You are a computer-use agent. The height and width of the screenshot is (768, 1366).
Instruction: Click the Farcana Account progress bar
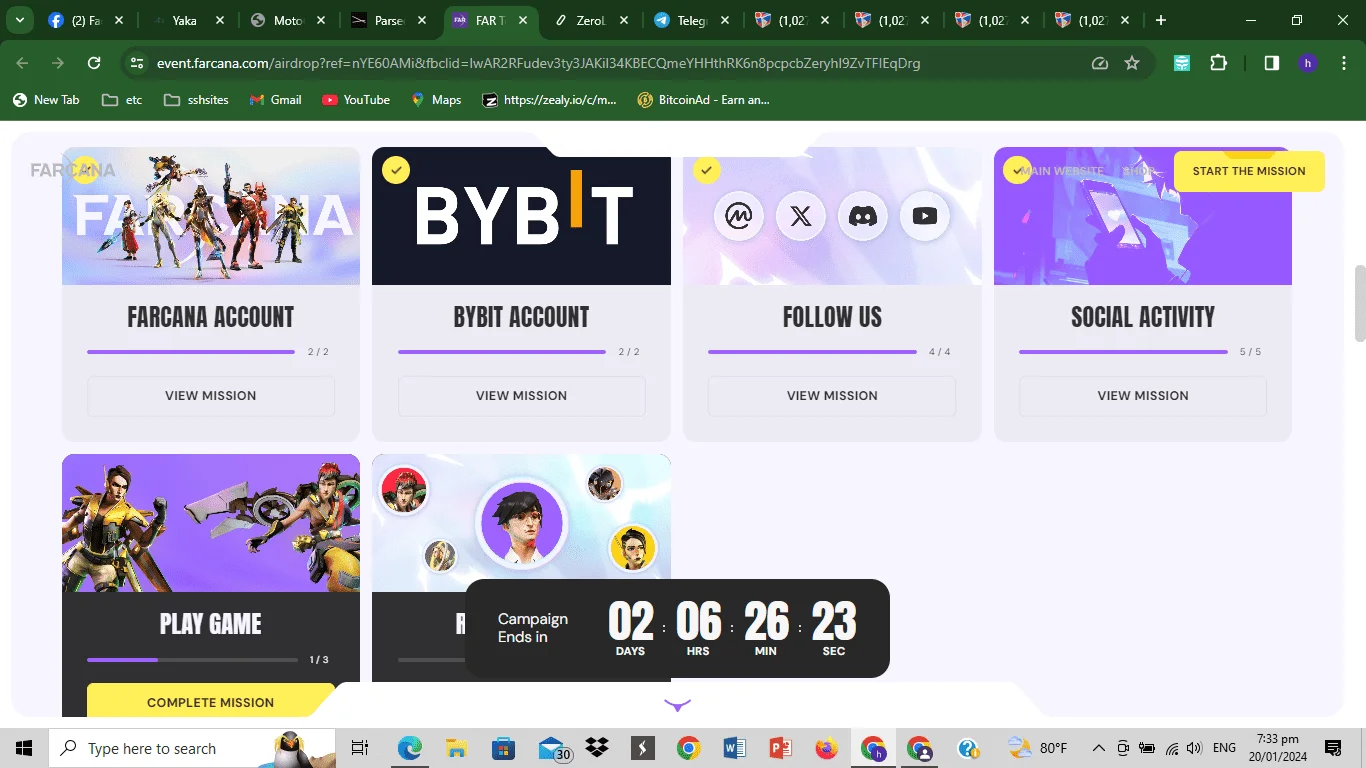click(x=191, y=352)
